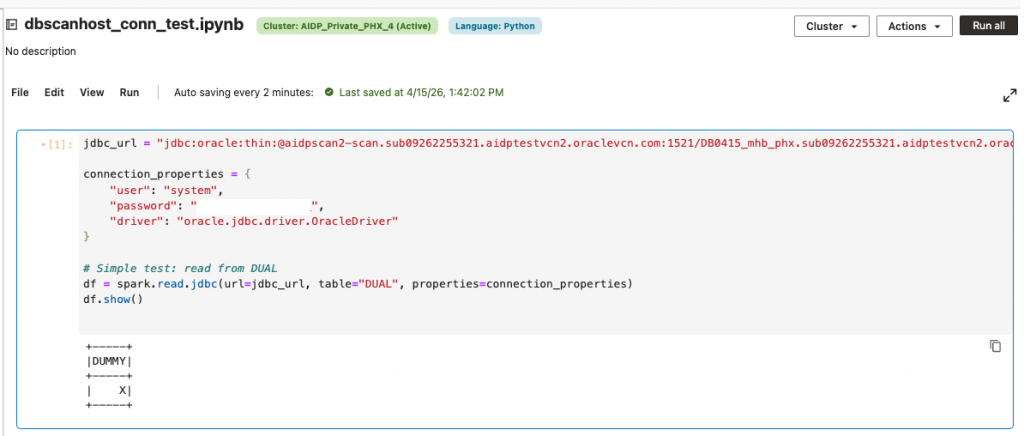
Task: Click the green saved checkmark icon
Action: pyautogui.click(x=328, y=92)
